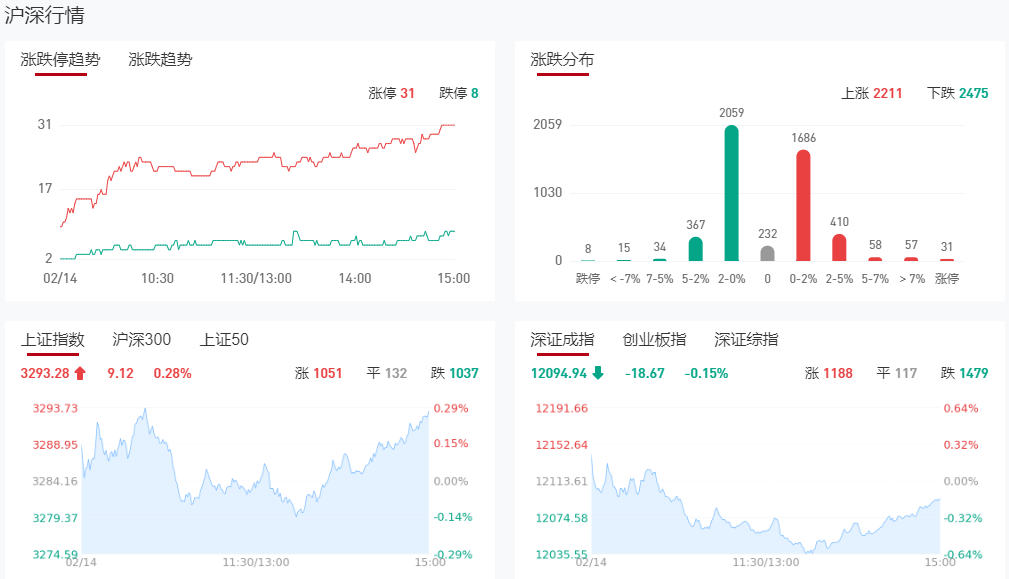Viewport: 1009px width, 579px height.
Task: Click the 下跌 2475 count label
Action: [957, 93]
